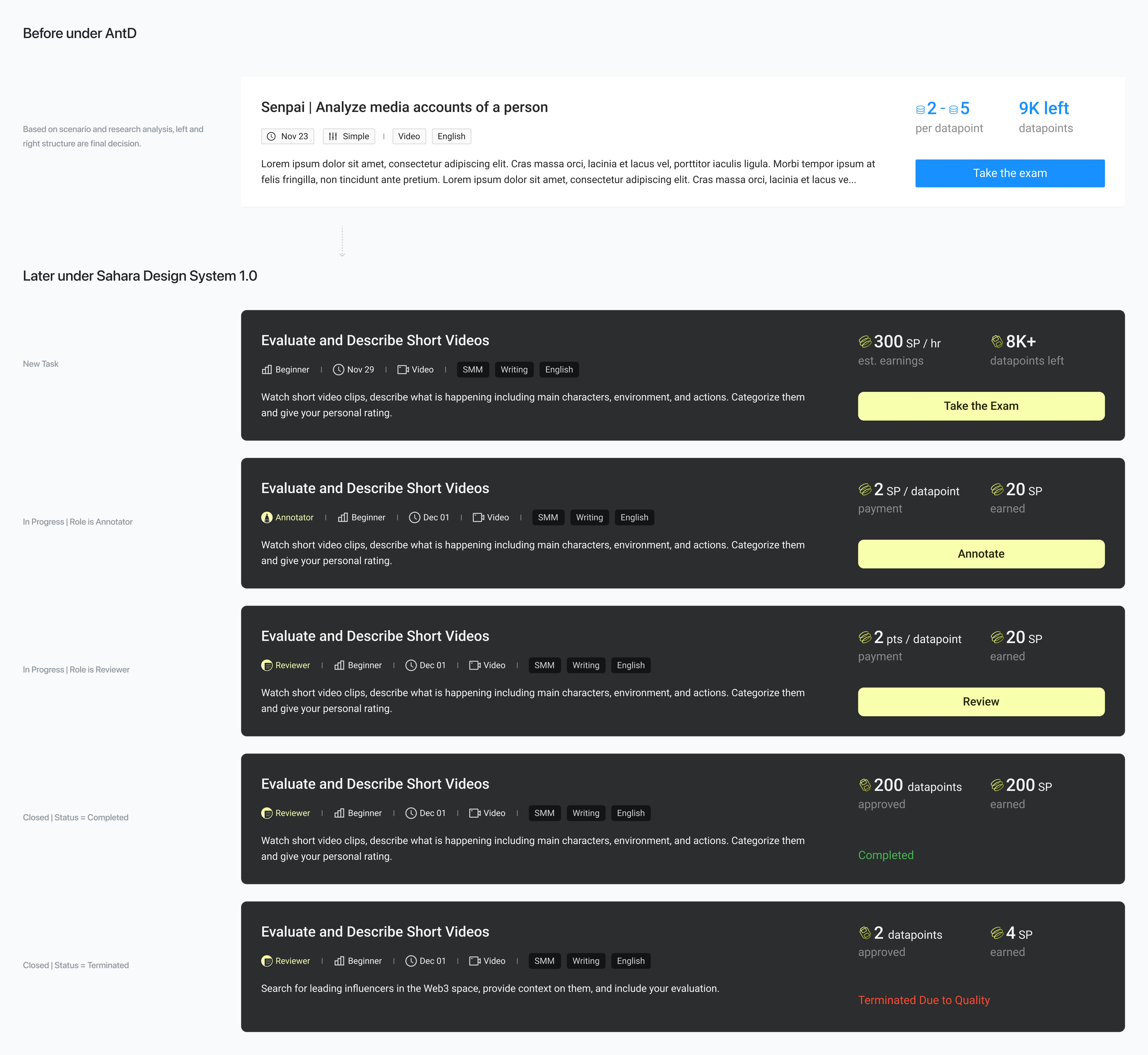Select the Video tag on the Senpai card
The width and height of the screenshot is (1148, 1055).
point(409,136)
